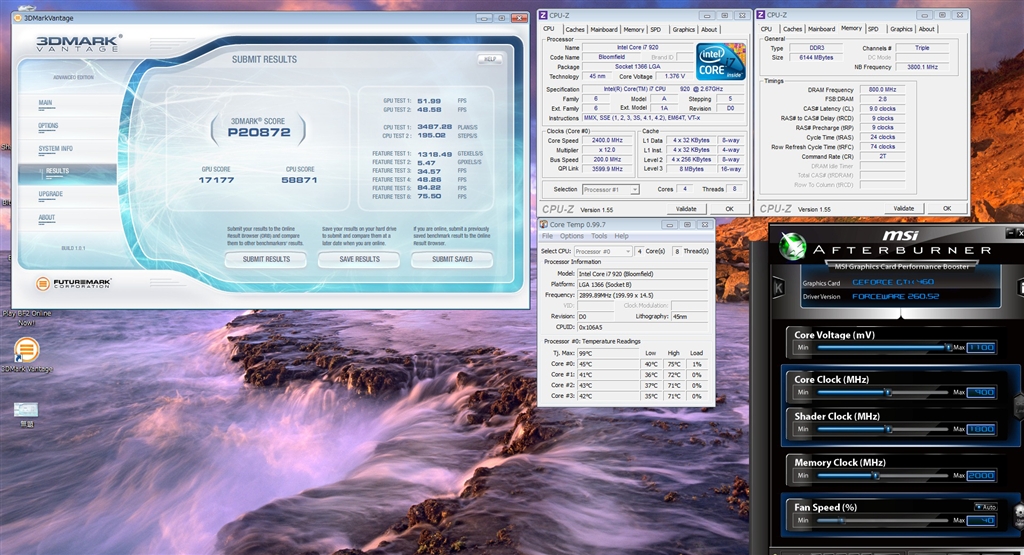Click Validate in the left CPU-Z window
The height and width of the screenshot is (555, 1024).
pos(686,208)
